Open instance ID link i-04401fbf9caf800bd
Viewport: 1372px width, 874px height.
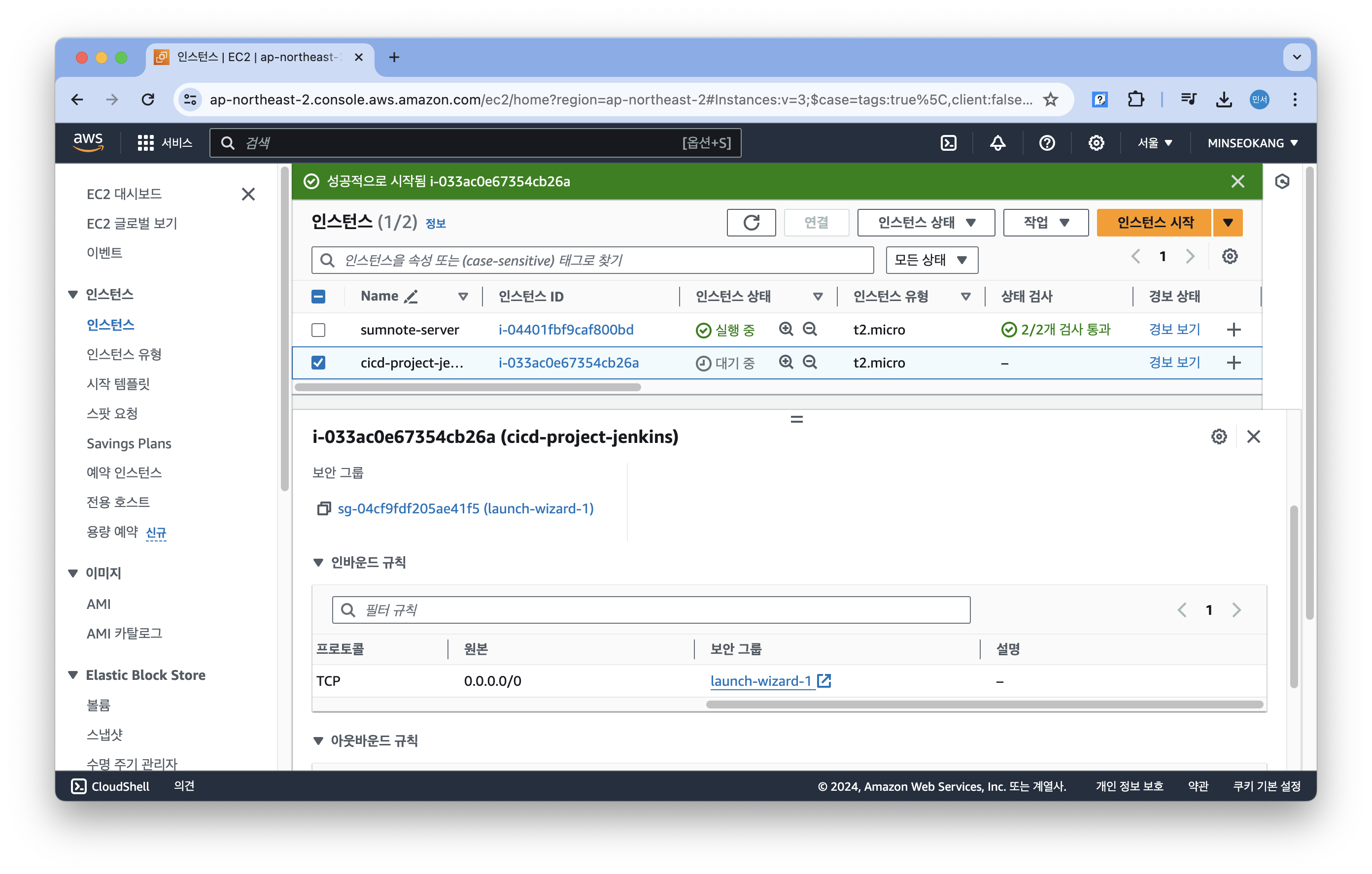pos(566,330)
